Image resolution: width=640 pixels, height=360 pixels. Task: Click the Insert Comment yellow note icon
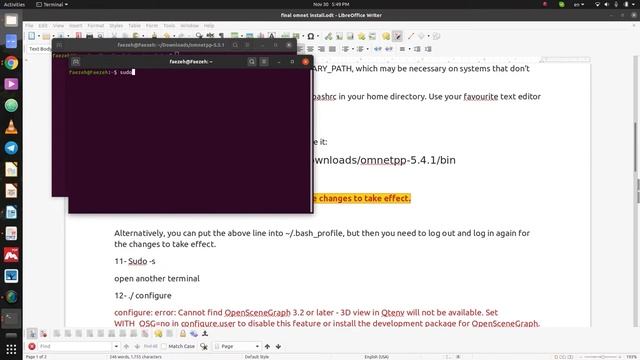[386, 36]
